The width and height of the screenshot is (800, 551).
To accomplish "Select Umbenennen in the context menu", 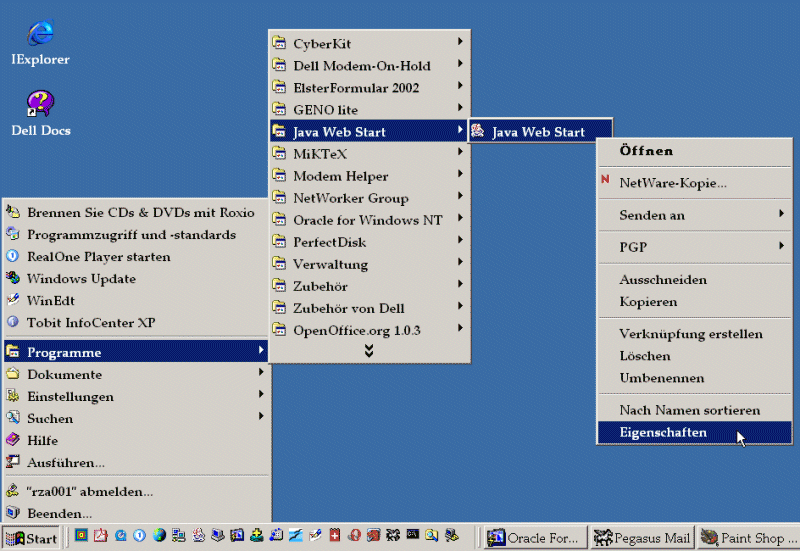I will pyautogui.click(x=694, y=378).
